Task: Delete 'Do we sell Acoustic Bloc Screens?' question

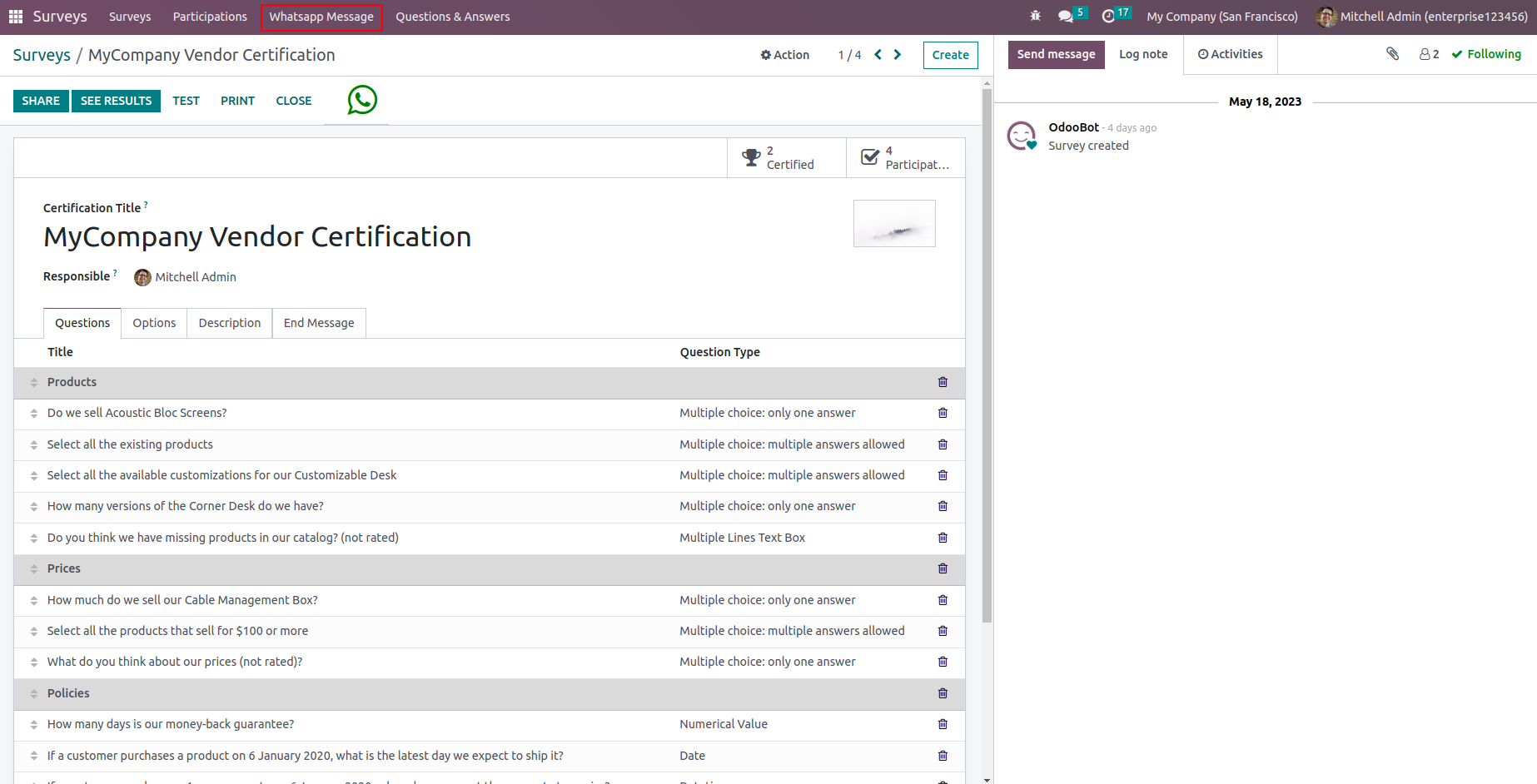Action: click(943, 413)
